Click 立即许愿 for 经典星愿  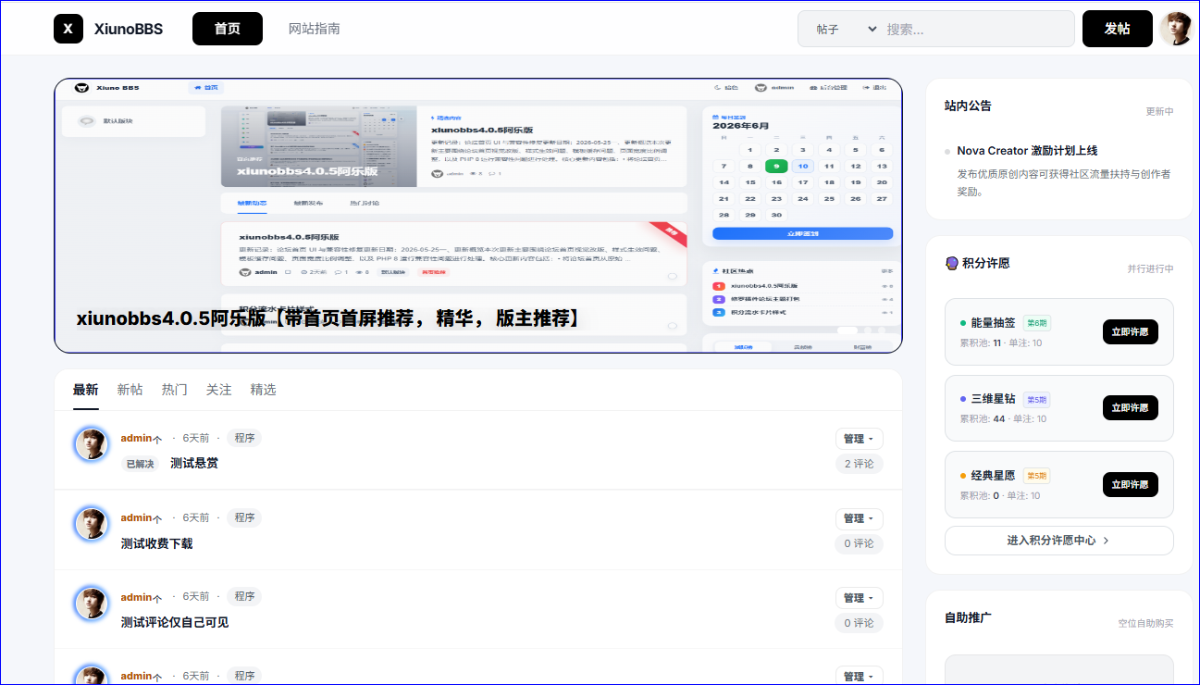1130,484
